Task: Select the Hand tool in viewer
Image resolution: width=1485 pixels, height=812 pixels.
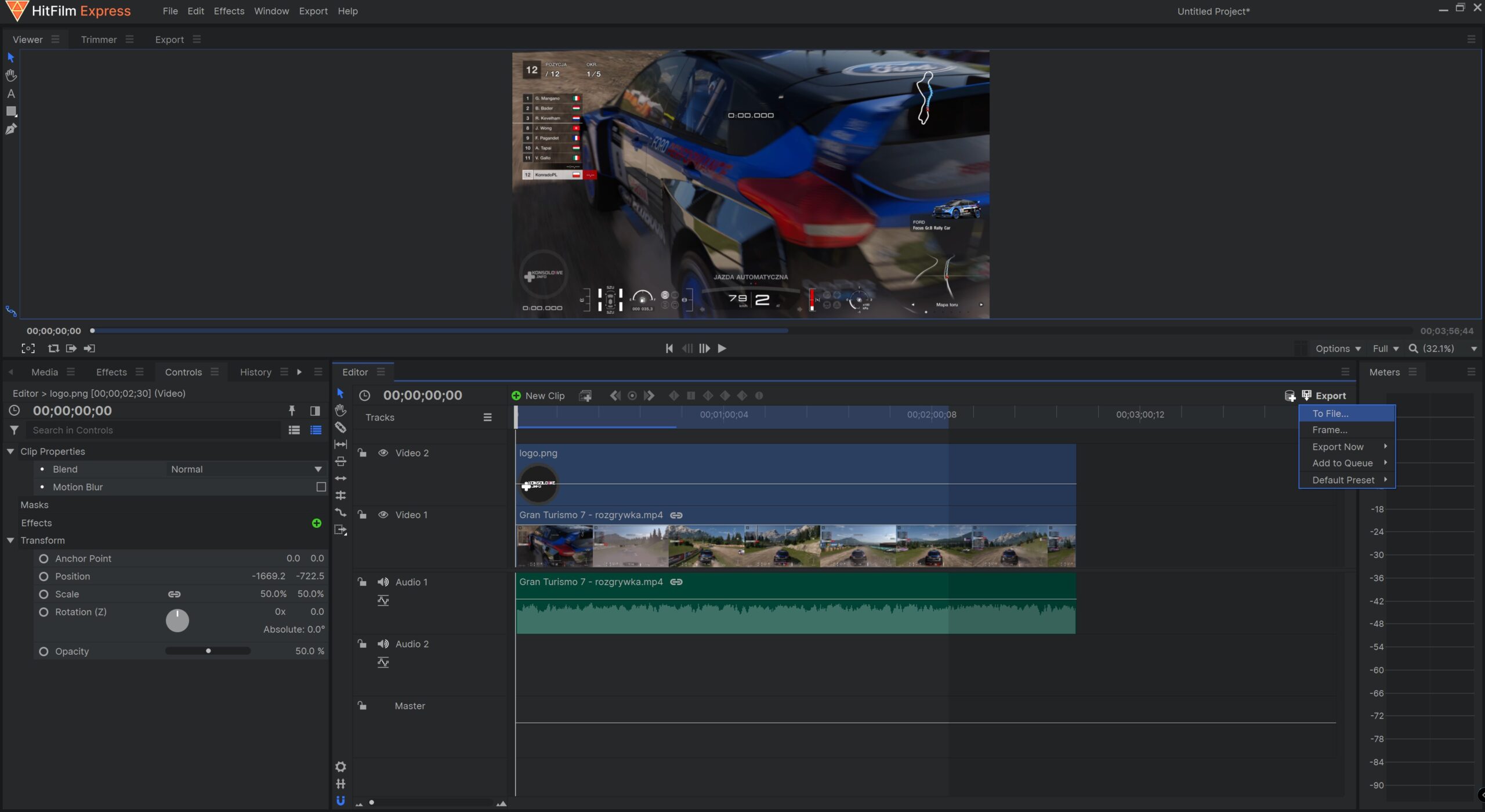Action: tap(11, 75)
